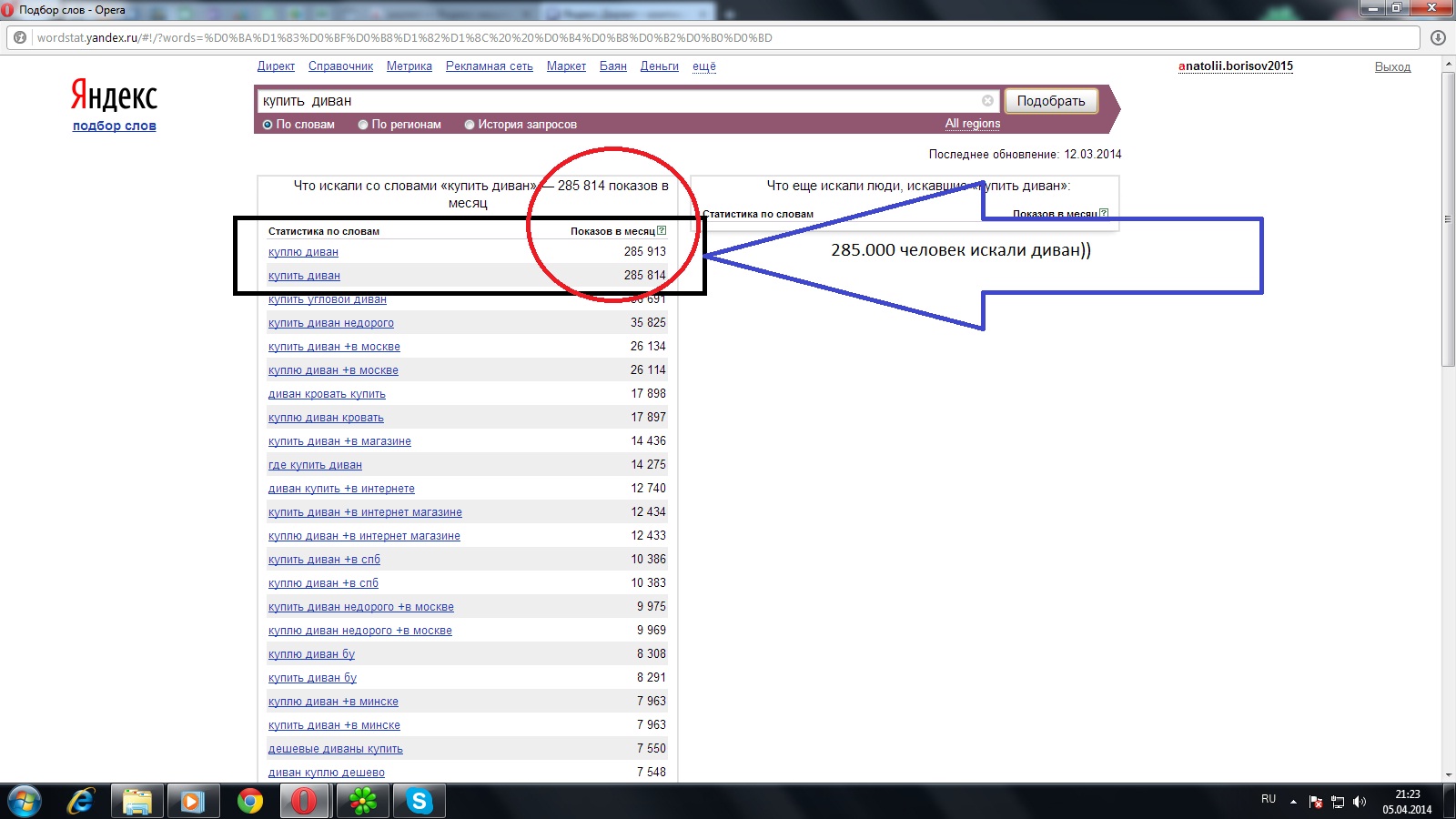Open купить диван +в интернет магазине link

click(365, 512)
